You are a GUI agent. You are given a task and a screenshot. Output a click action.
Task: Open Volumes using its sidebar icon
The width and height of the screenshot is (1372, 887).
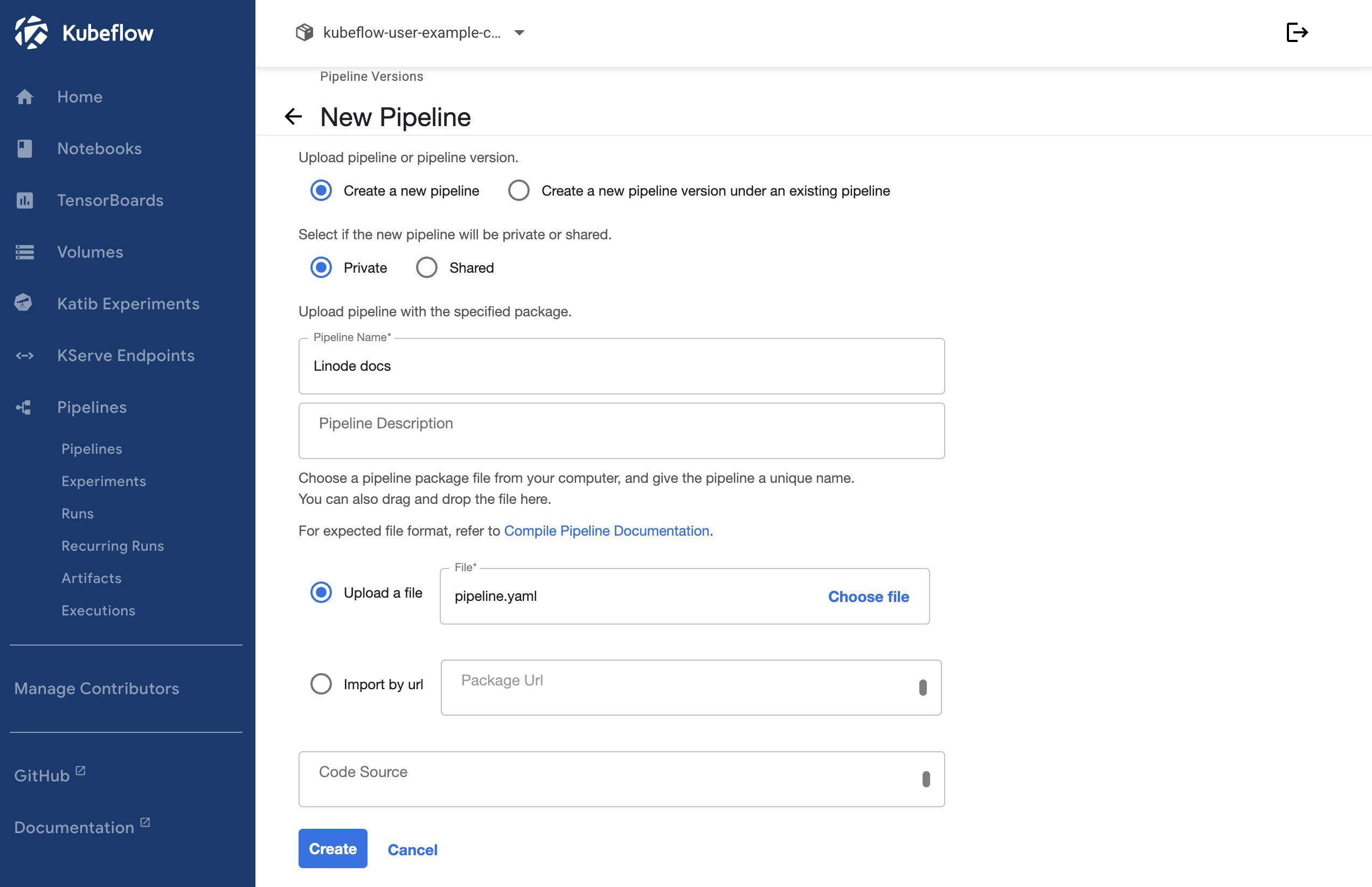coord(25,252)
